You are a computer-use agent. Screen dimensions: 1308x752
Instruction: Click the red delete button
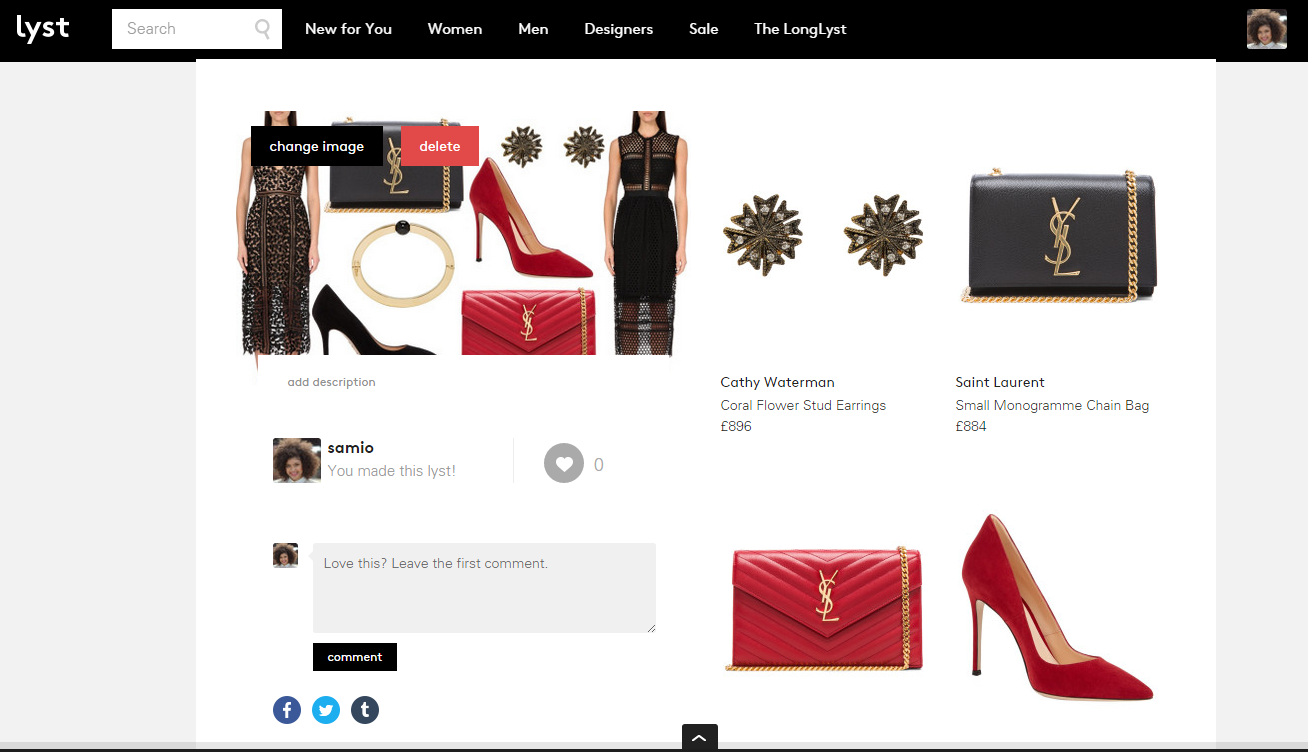click(x=440, y=146)
